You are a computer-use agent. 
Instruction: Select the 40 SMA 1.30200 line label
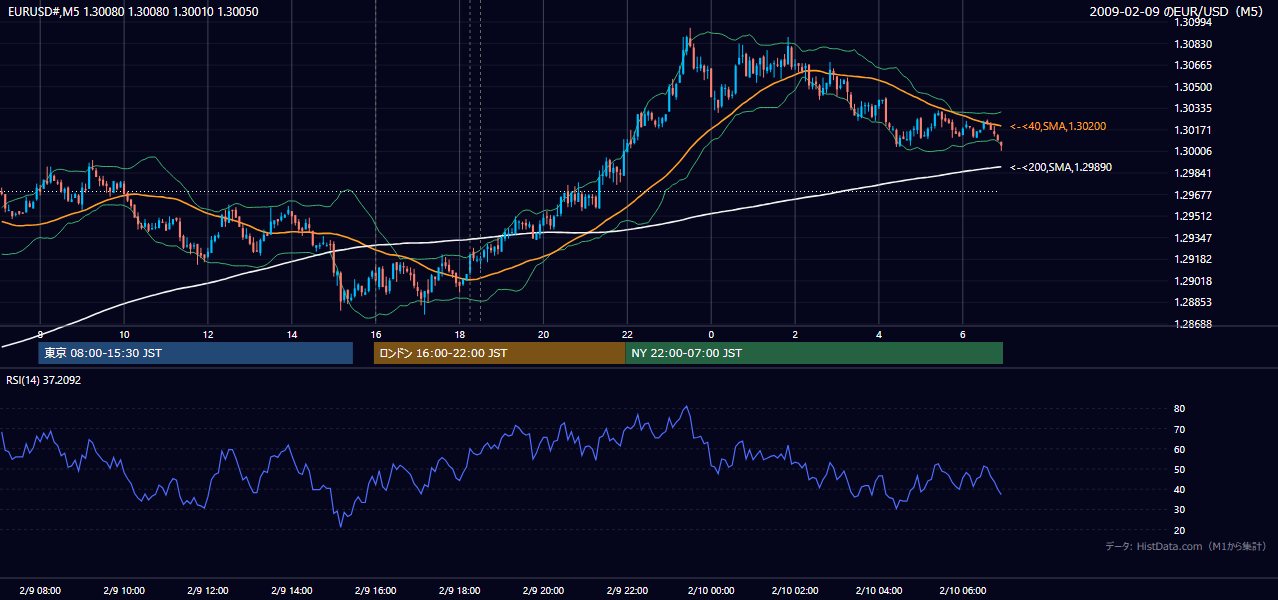[1057, 126]
